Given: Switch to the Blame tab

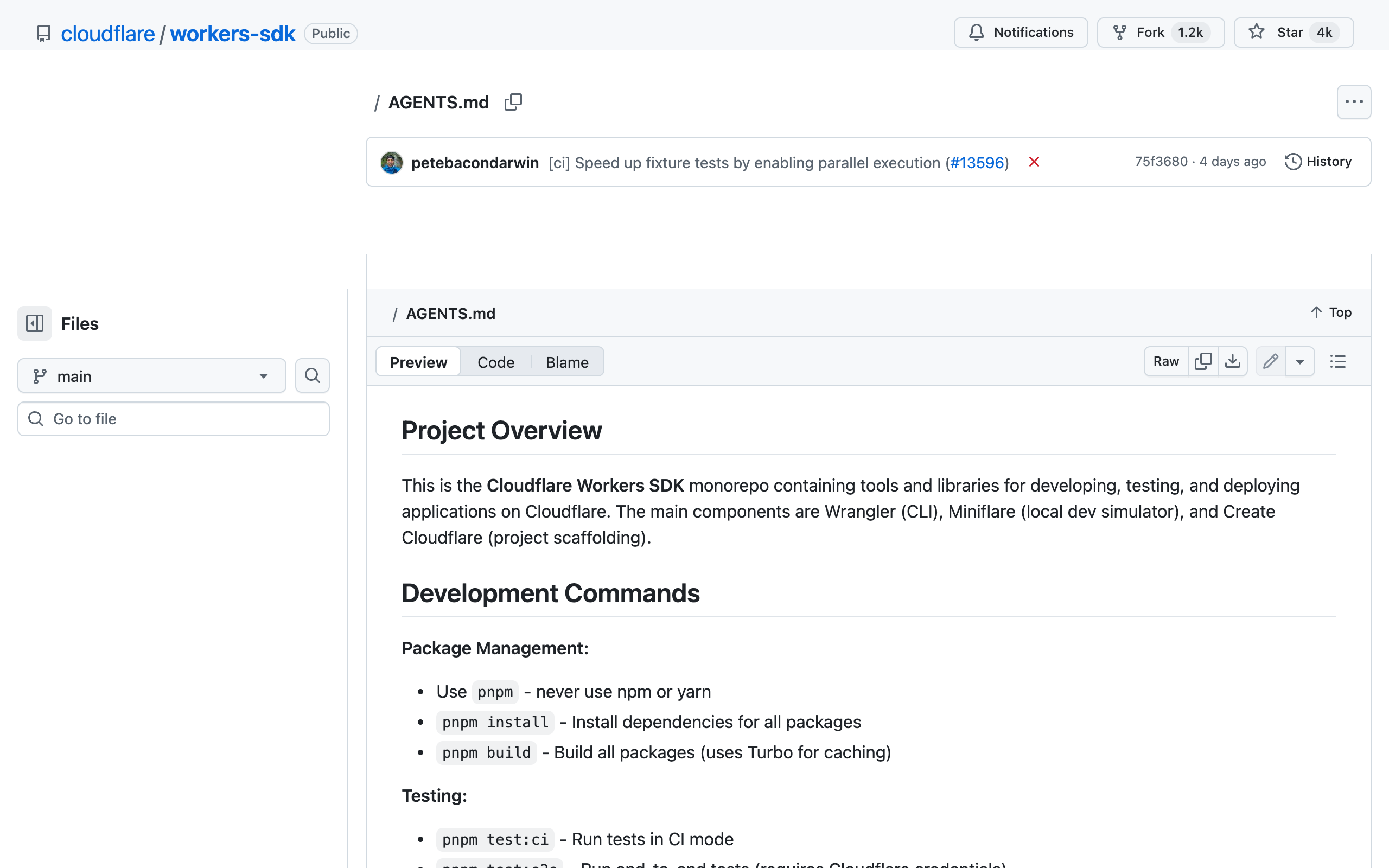Looking at the screenshot, I should click(566, 362).
